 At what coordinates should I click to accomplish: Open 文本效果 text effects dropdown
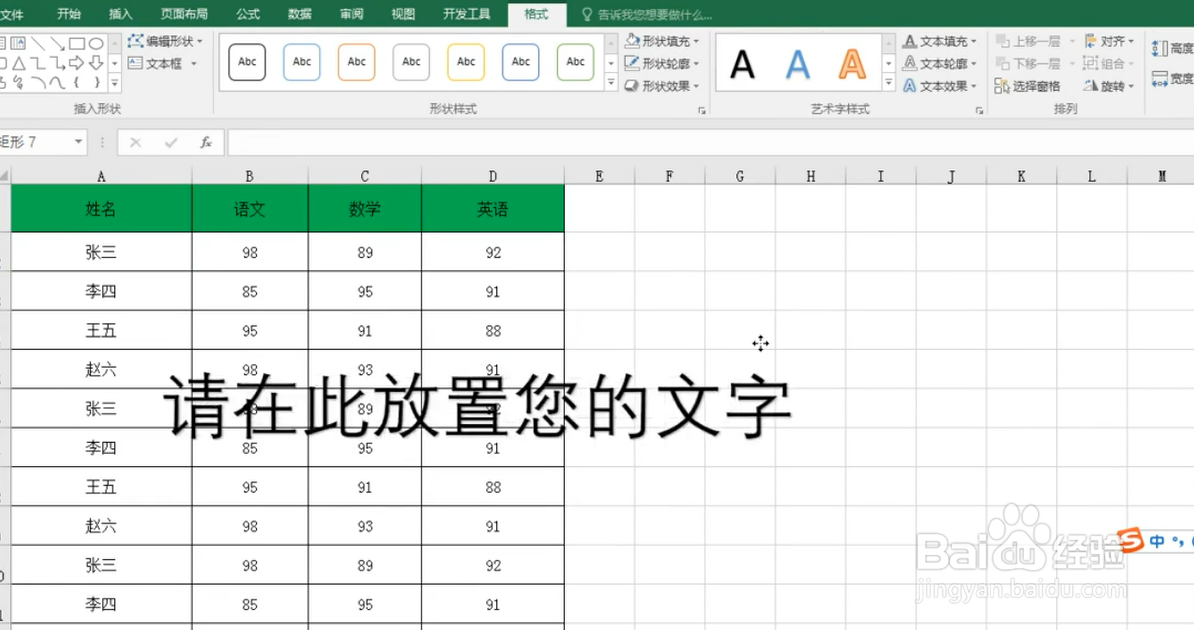[x=940, y=86]
